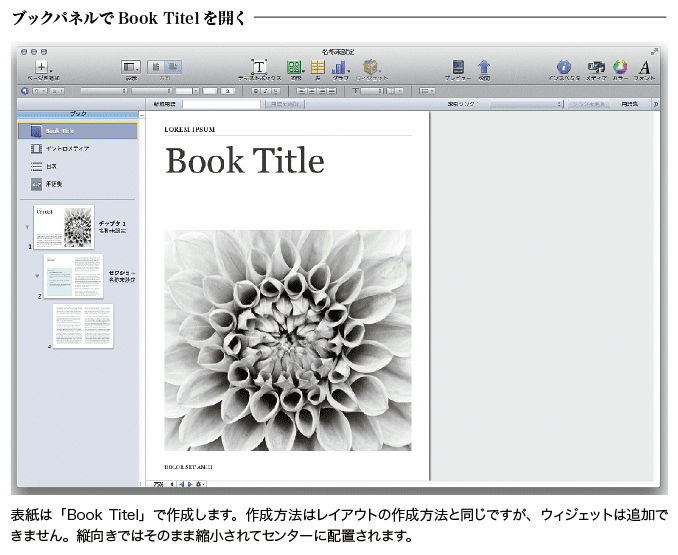The height and width of the screenshot is (555, 678).
Task: Select the dahlia flower cover image
Action: click(288, 341)
